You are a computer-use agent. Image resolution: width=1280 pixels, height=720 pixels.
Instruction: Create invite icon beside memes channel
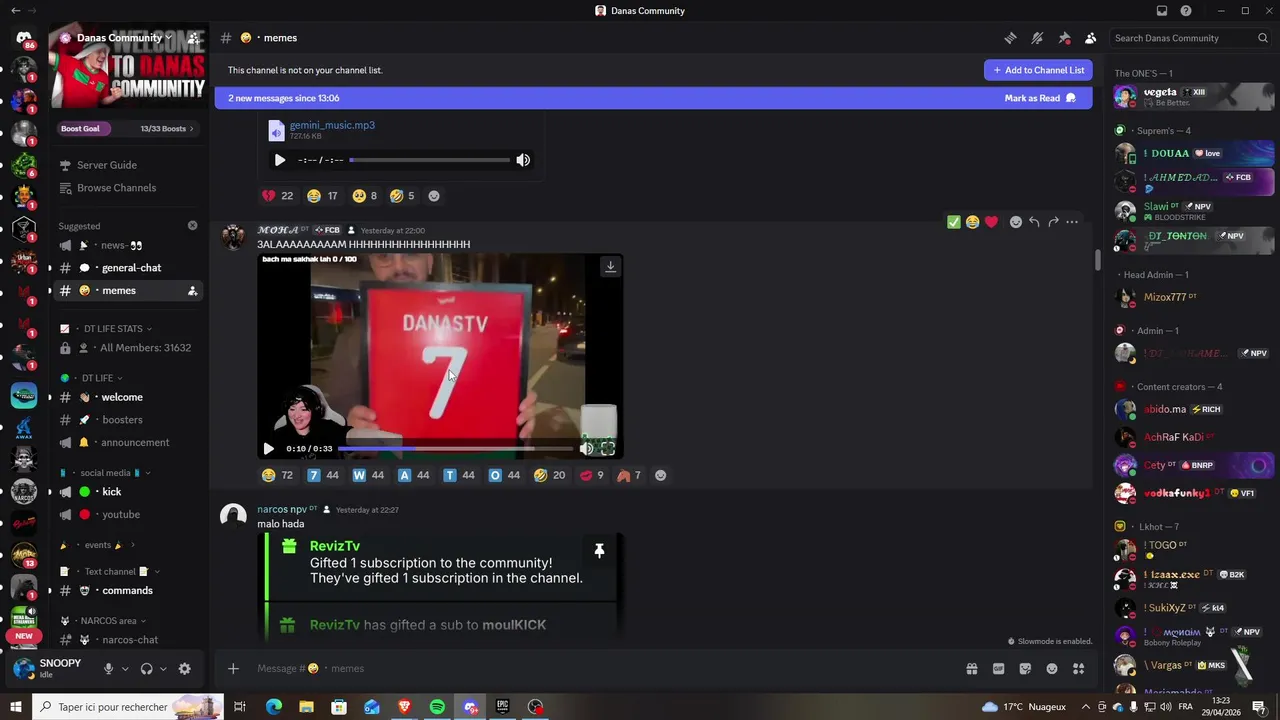pyautogui.click(x=192, y=291)
